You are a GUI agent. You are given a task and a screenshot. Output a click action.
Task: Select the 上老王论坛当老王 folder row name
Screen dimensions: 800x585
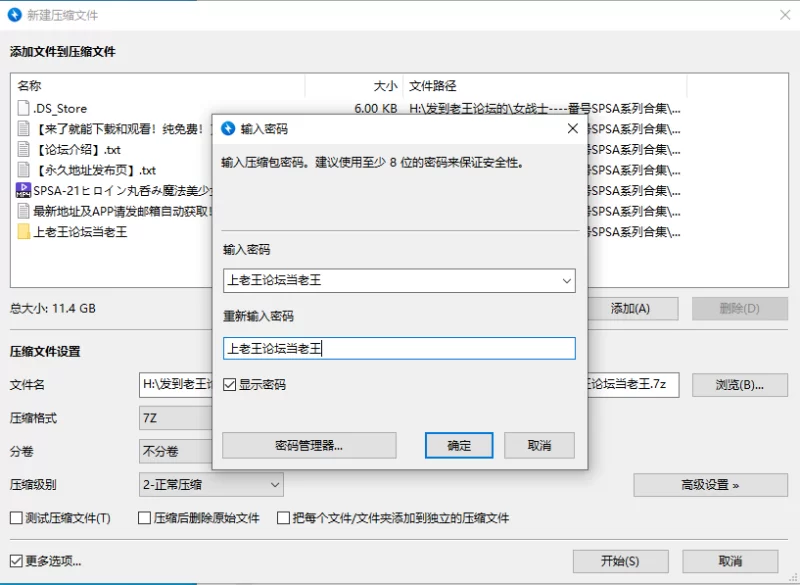pos(80,232)
